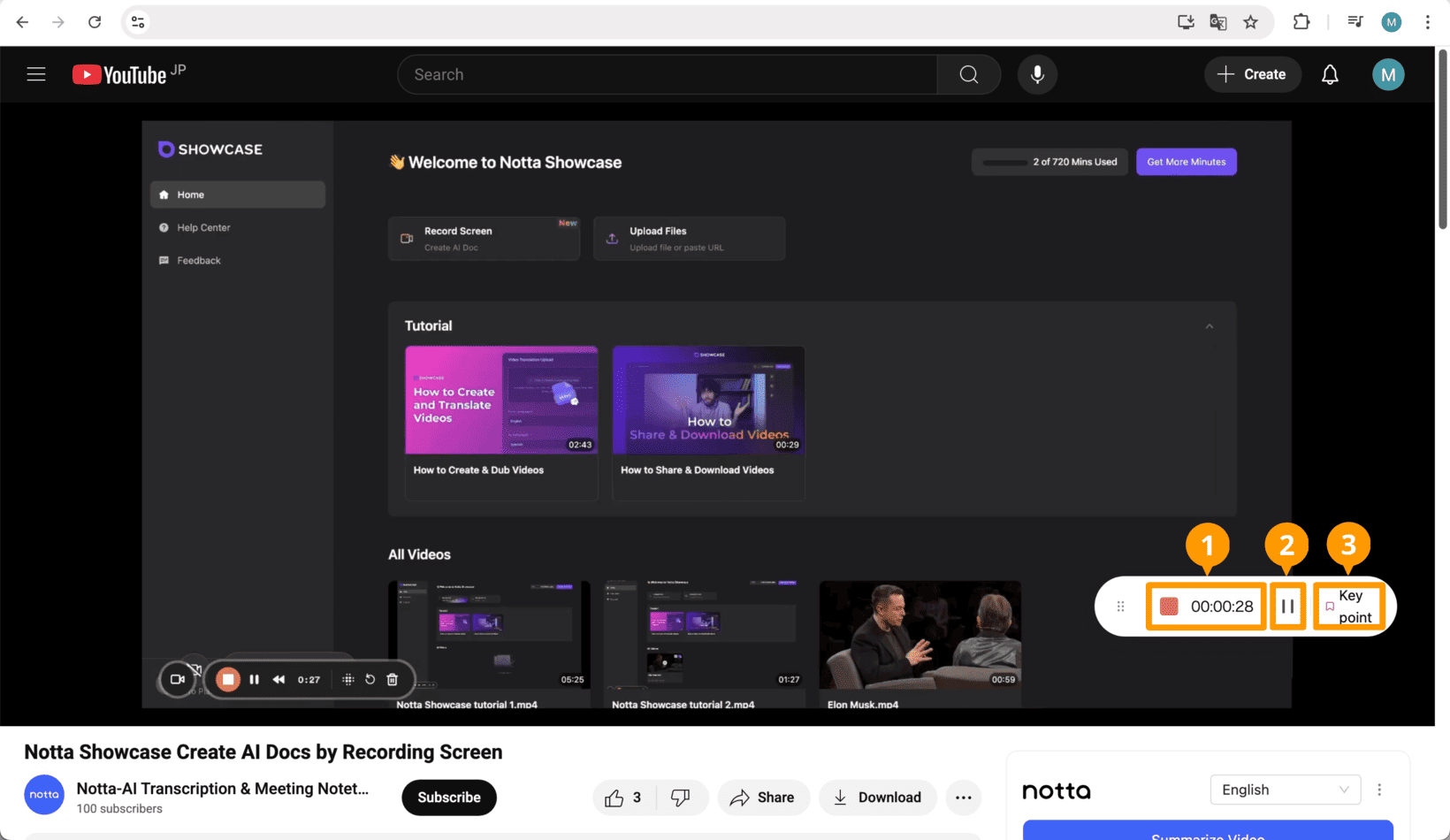Open the YouTube hamburger guide menu

(36, 74)
